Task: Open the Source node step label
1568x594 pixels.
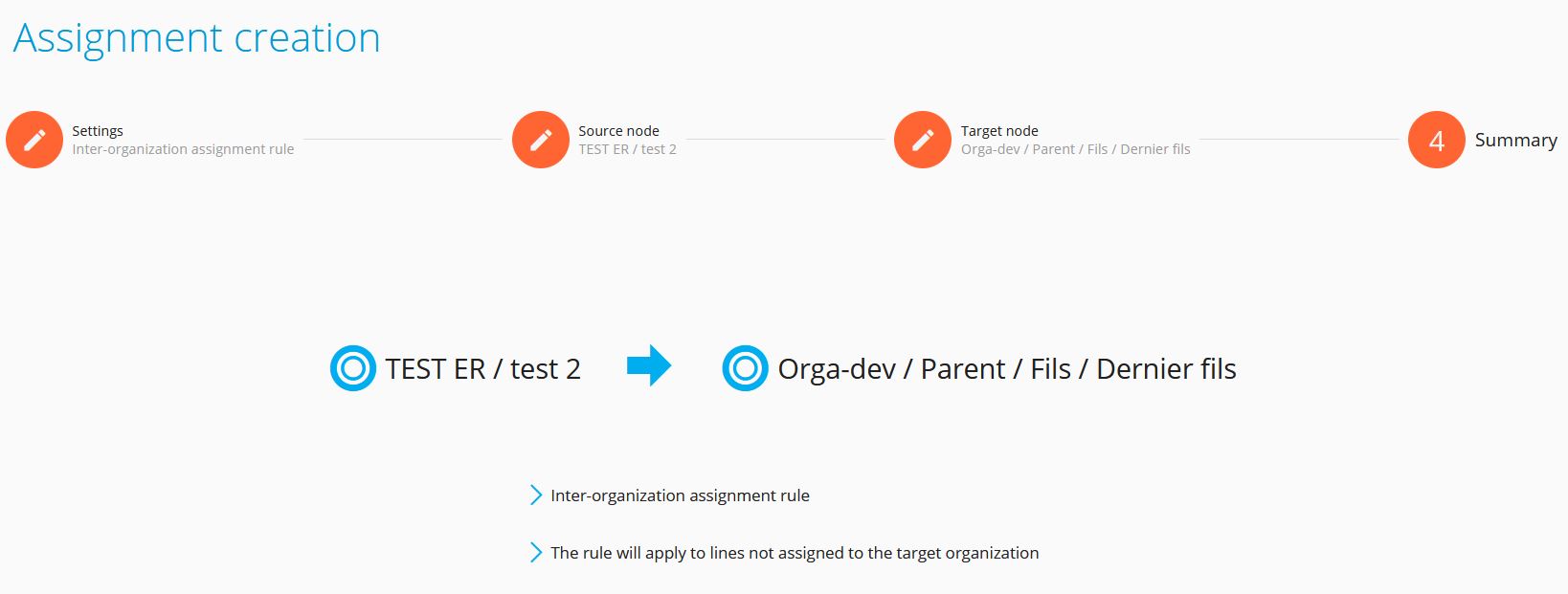Action: 618,131
